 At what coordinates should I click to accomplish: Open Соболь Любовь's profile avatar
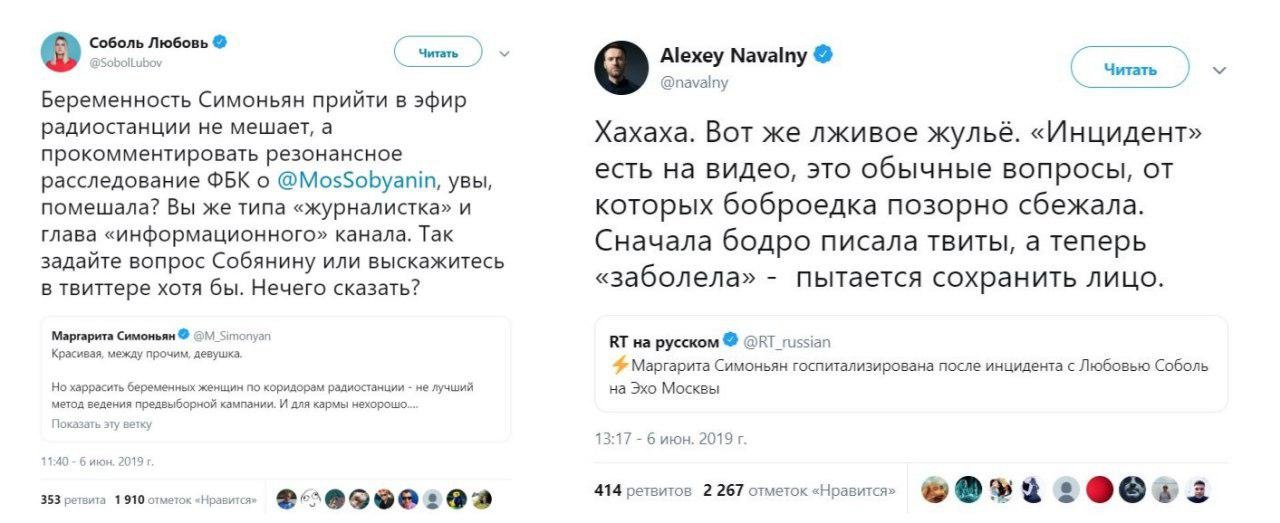pos(61,52)
